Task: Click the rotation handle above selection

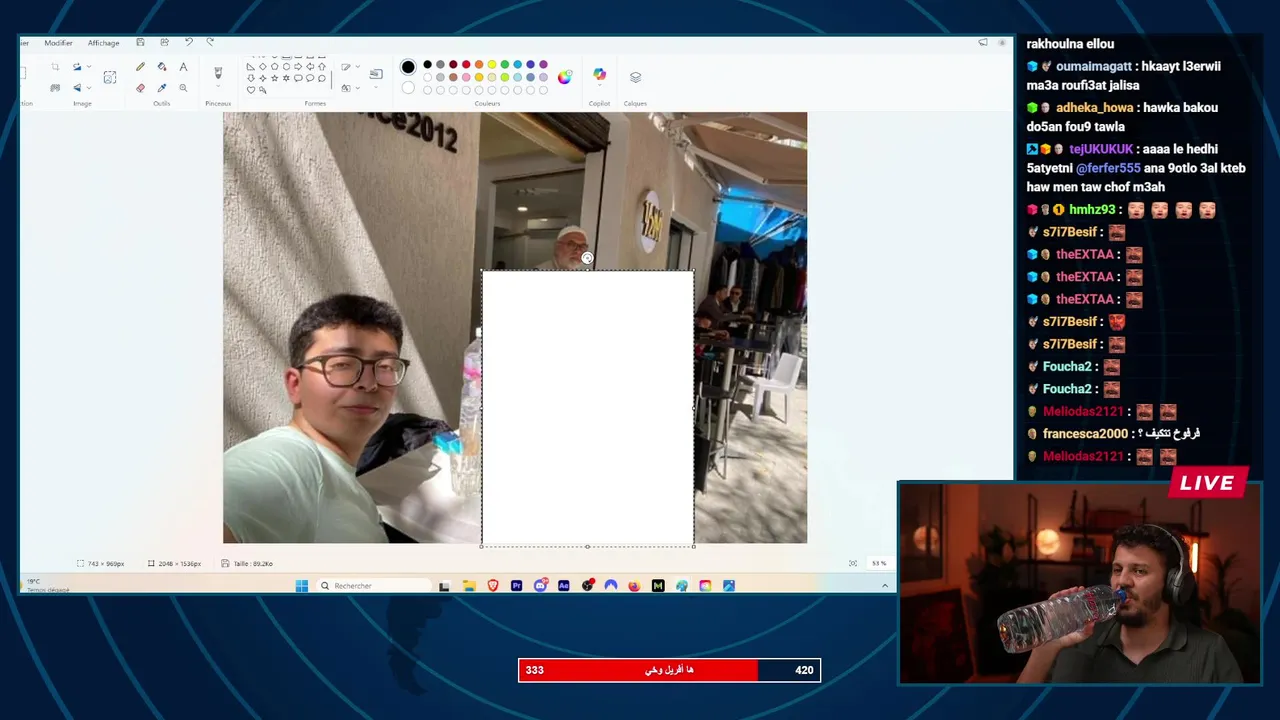Action: click(587, 258)
